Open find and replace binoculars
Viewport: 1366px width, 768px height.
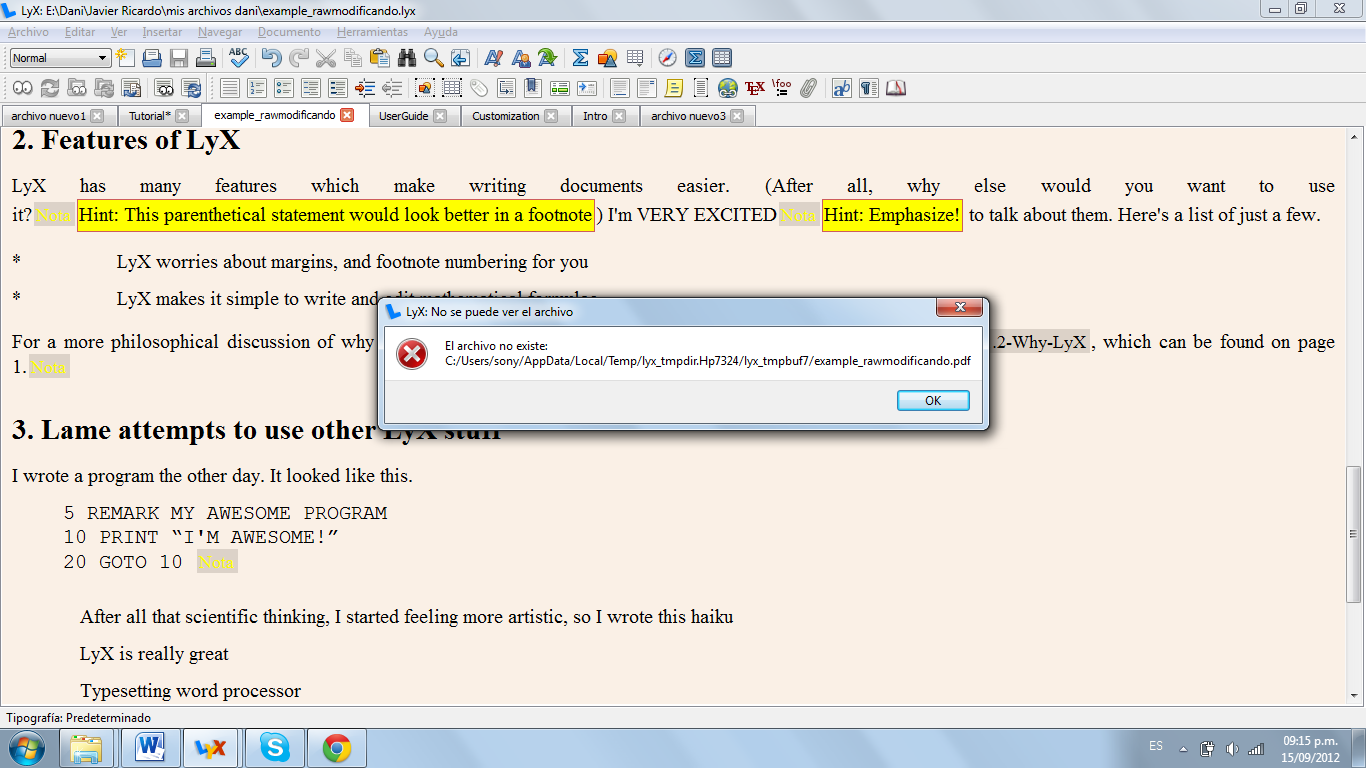pos(407,58)
